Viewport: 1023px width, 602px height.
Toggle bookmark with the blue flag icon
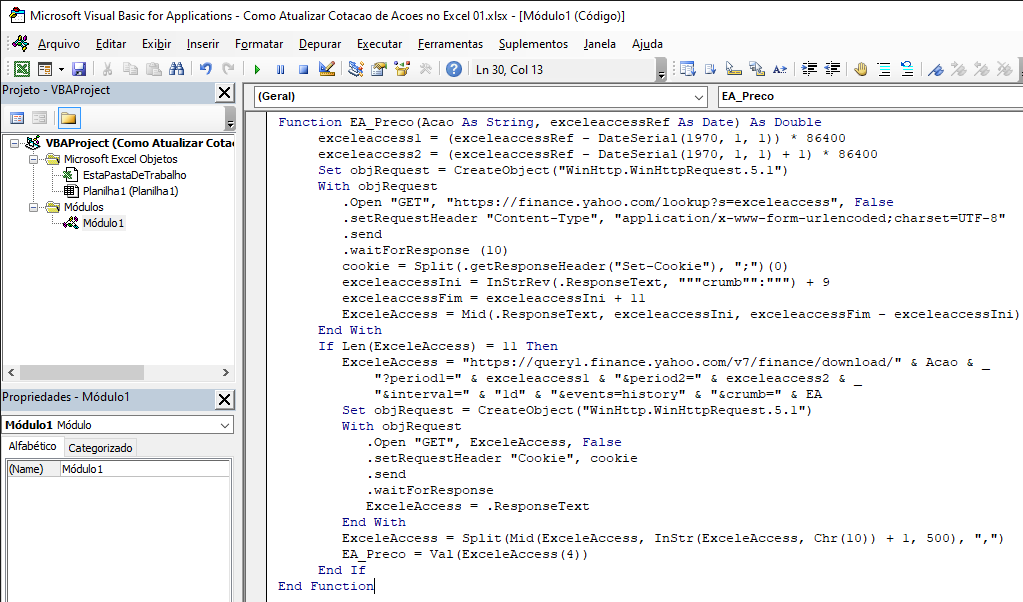coord(936,69)
